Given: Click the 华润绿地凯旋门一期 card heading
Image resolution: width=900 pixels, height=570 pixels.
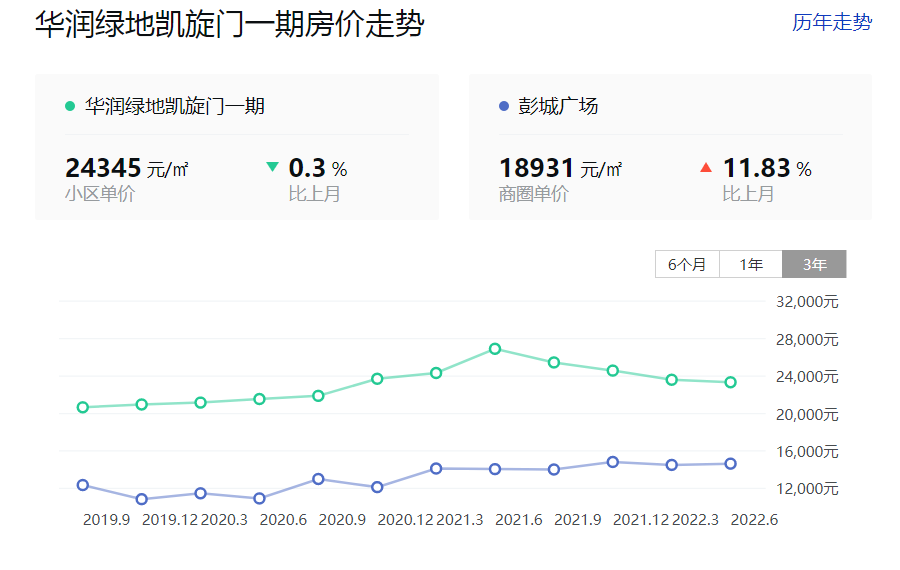Looking at the screenshot, I should 174,106.
